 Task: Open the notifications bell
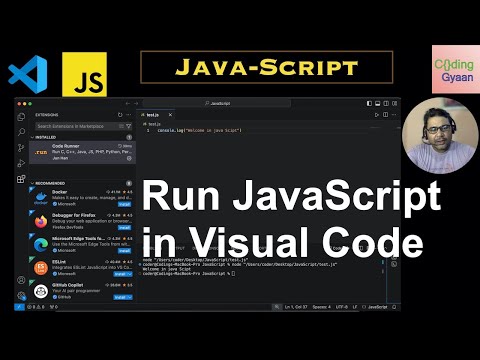(394, 307)
